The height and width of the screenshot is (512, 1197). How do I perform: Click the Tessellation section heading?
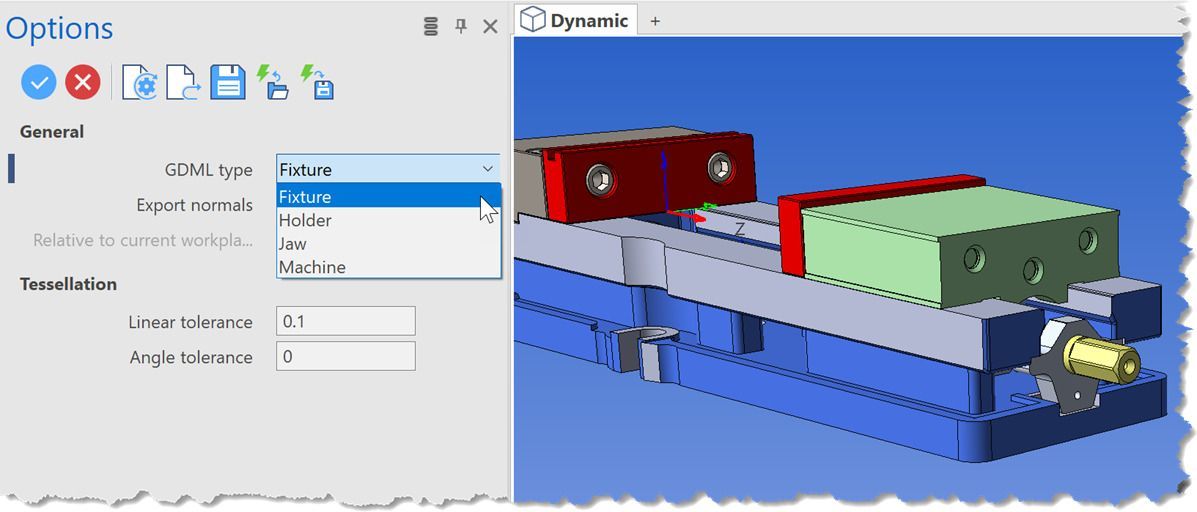click(69, 284)
